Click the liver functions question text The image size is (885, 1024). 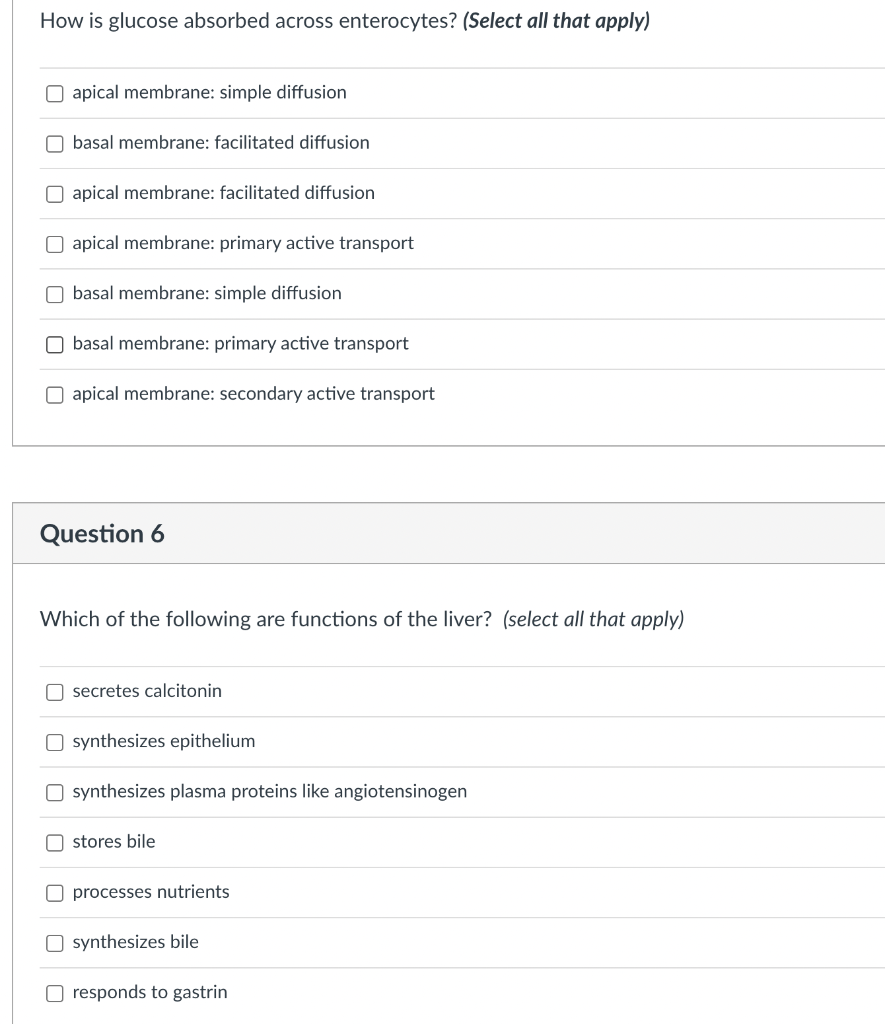click(x=361, y=619)
